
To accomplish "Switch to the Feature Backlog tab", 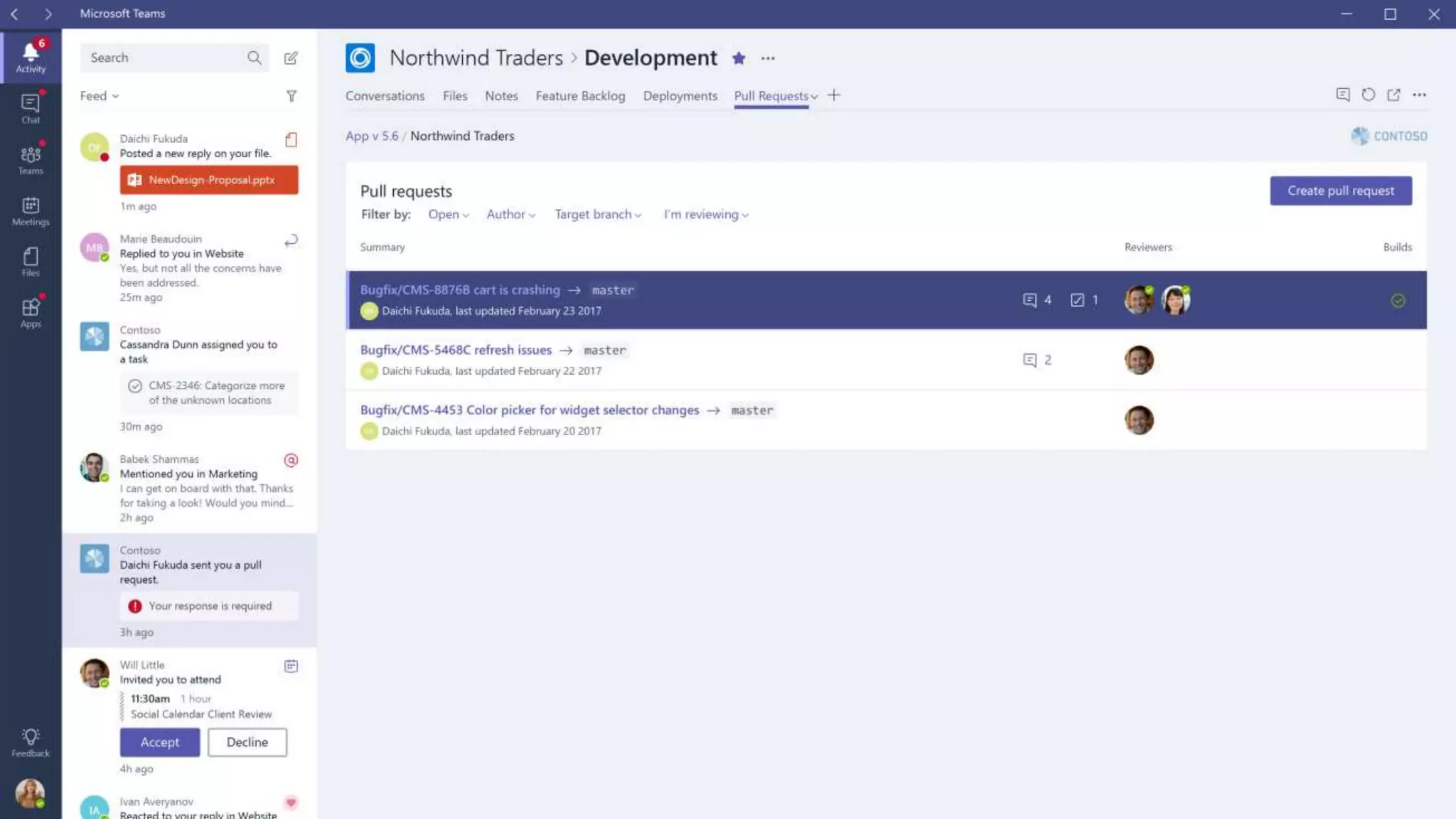I will tap(580, 96).
